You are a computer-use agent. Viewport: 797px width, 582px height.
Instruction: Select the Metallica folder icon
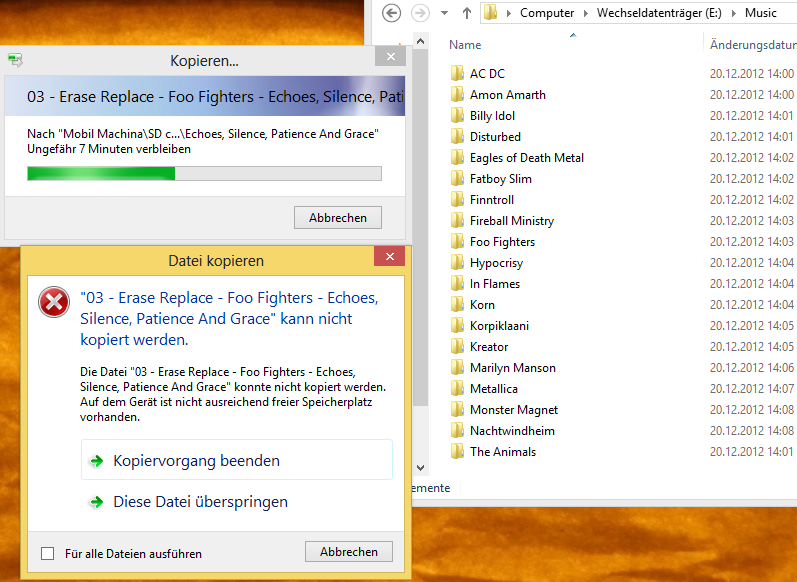pos(457,388)
